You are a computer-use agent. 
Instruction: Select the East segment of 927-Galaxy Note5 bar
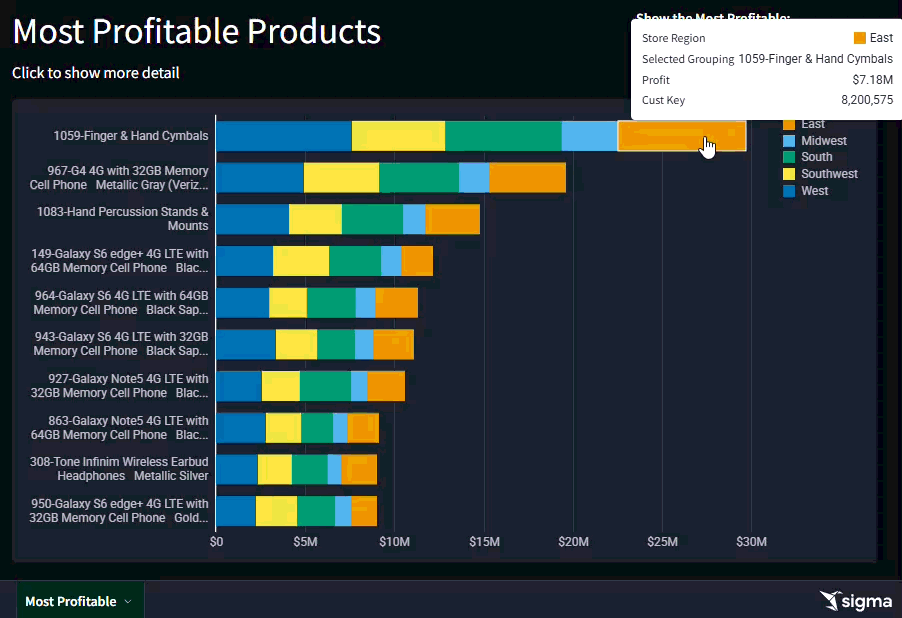386,386
